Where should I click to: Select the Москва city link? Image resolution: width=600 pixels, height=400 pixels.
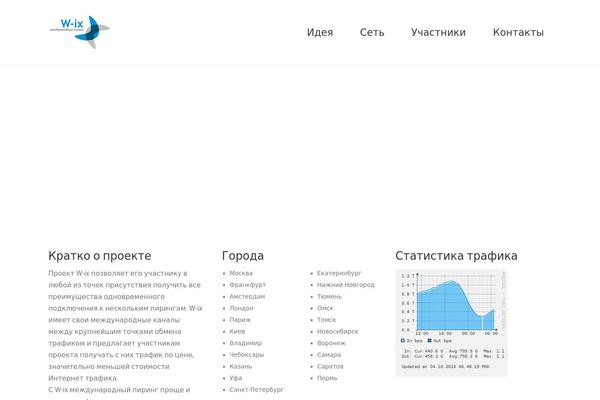point(241,273)
